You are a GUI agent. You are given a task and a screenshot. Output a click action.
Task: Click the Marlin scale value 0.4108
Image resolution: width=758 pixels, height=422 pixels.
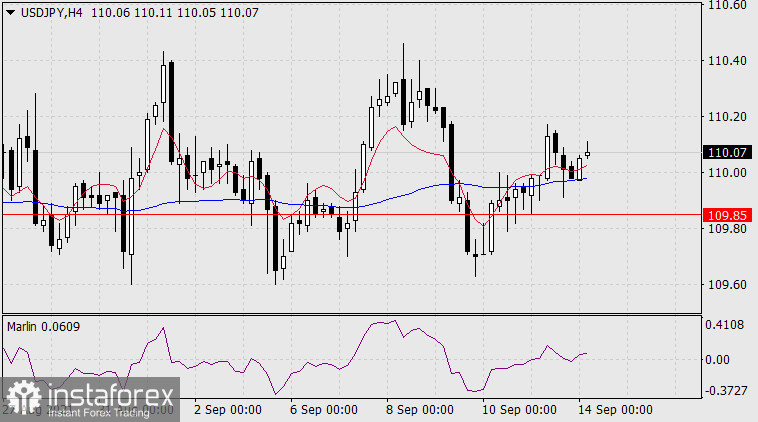pyautogui.click(x=725, y=325)
